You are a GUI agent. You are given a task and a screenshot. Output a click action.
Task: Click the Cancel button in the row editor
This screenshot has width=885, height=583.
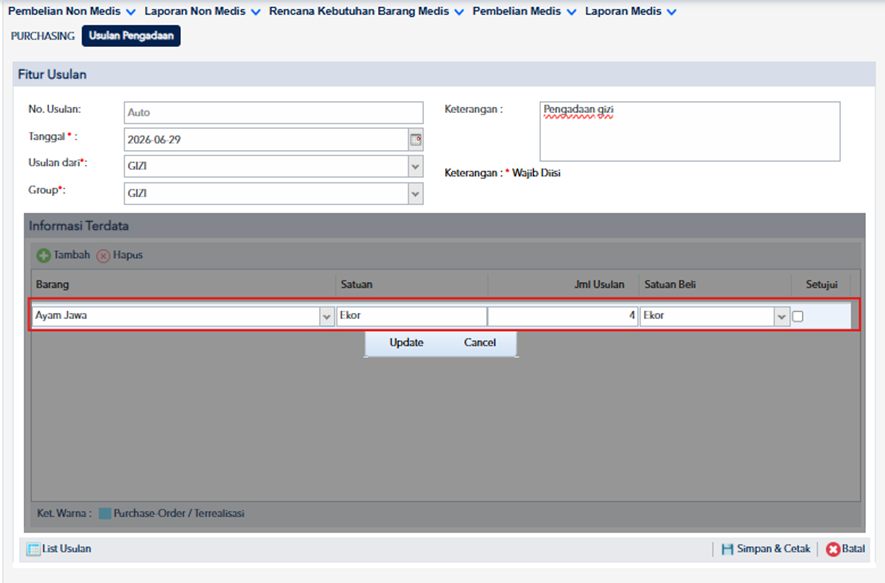click(480, 343)
